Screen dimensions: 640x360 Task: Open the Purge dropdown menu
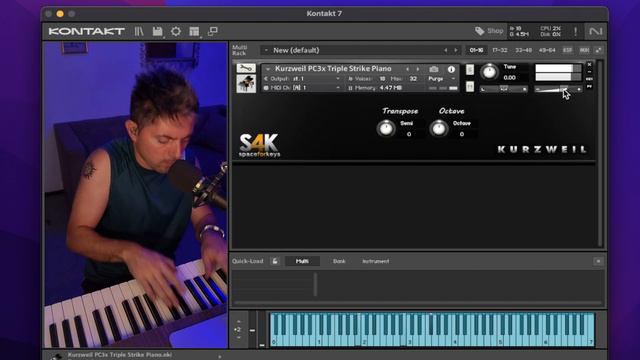(x=442, y=79)
